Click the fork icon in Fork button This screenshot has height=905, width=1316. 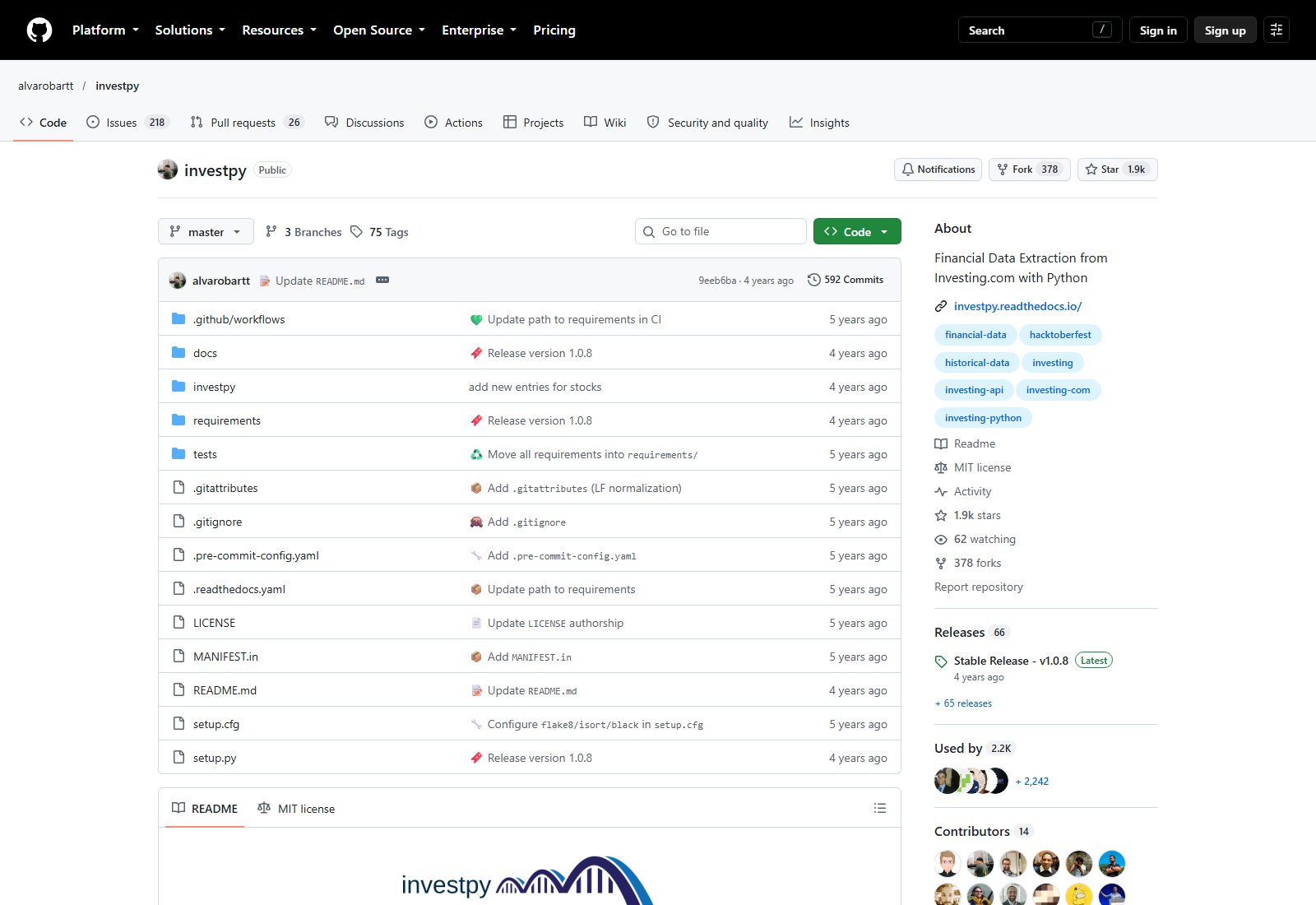pyautogui.click(x=1003, y=169)
